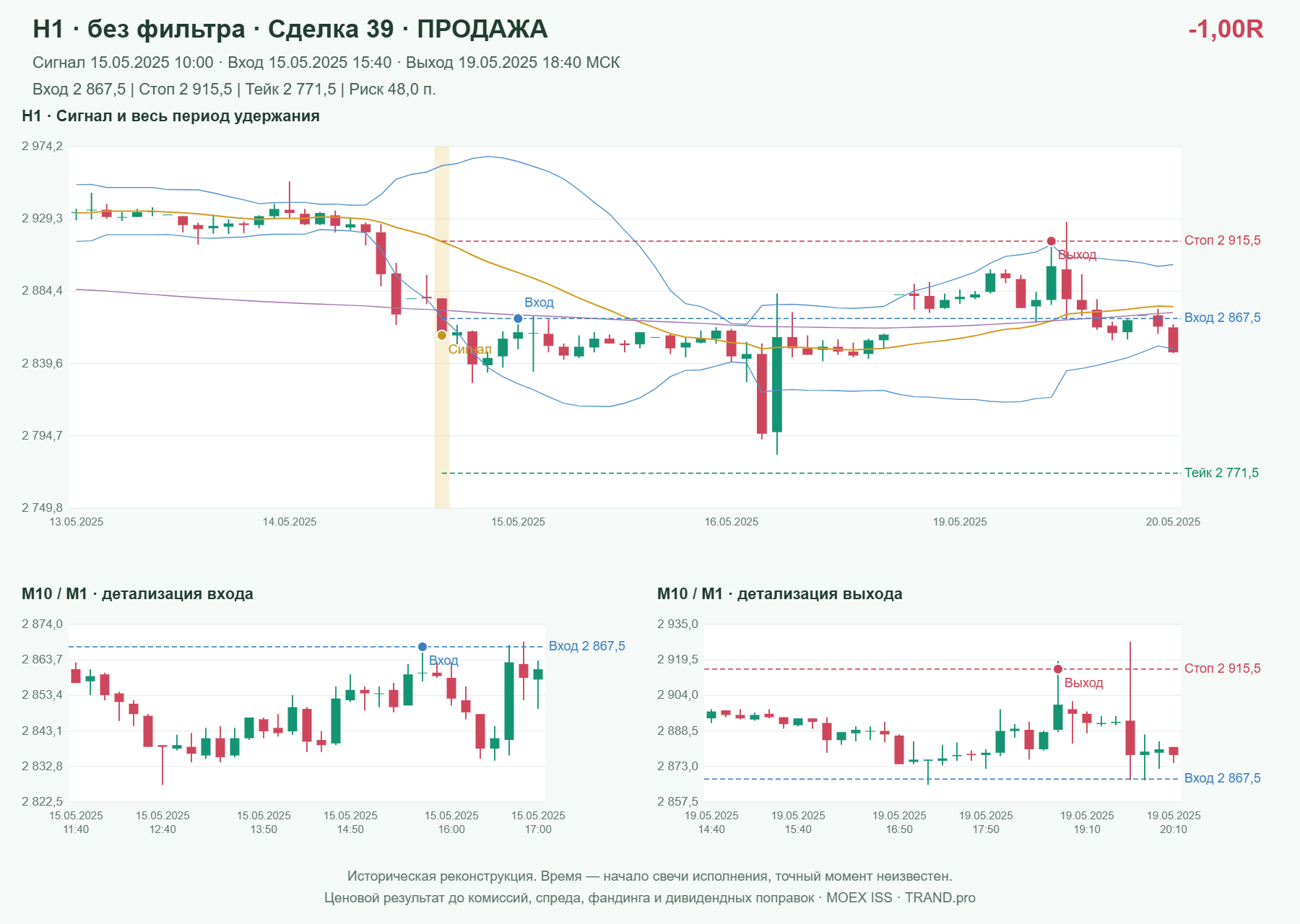Click the 14:50 time label in entry detail
The image size is (1300, 924).
point(350,829)
